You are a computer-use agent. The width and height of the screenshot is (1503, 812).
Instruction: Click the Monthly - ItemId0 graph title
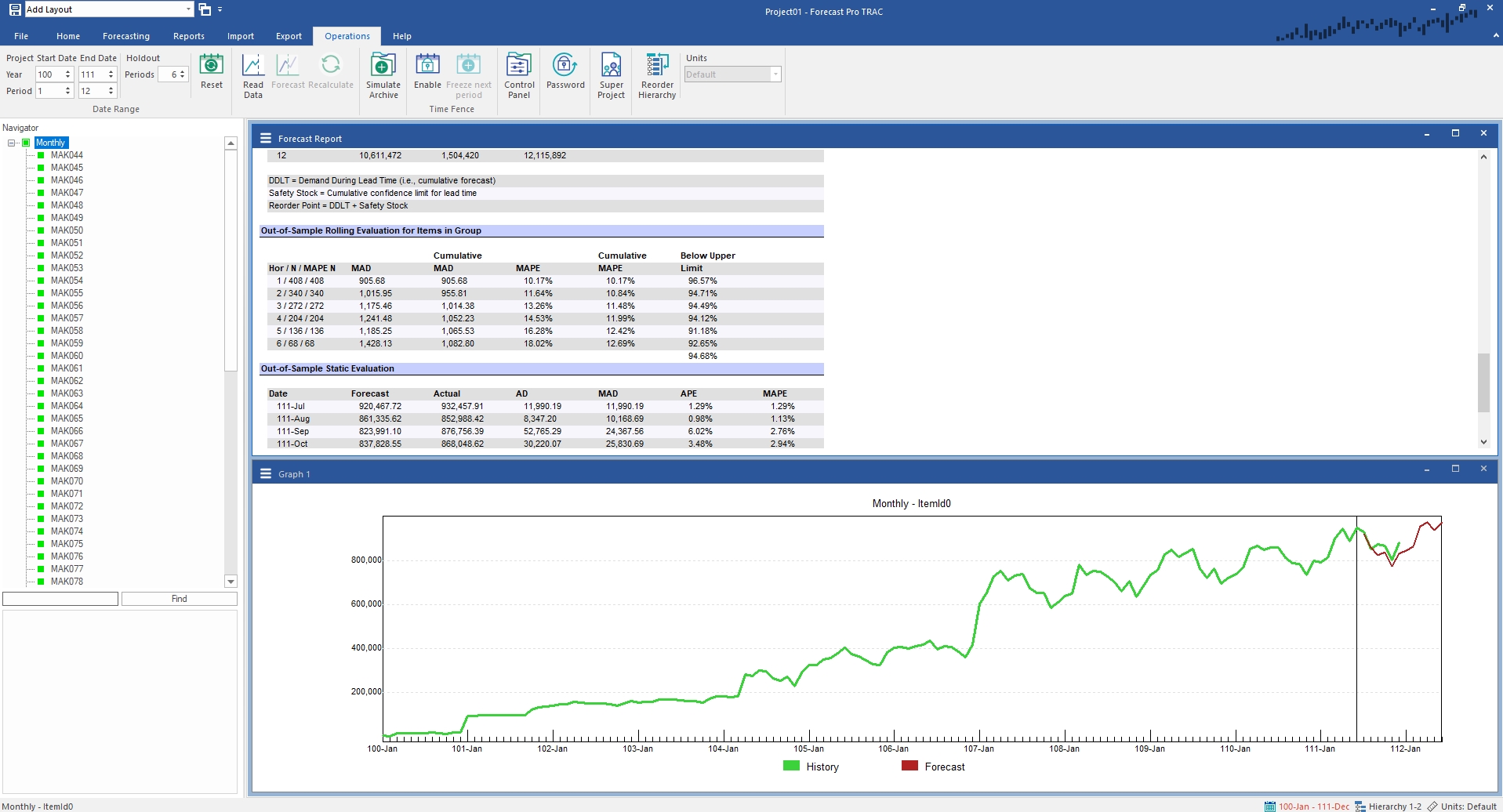911,503
